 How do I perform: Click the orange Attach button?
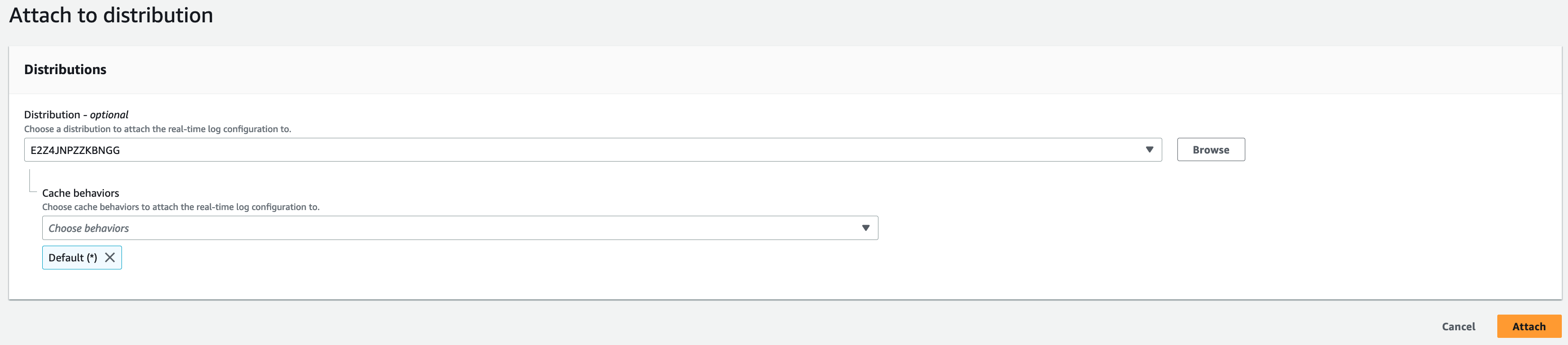[1529, 326]
